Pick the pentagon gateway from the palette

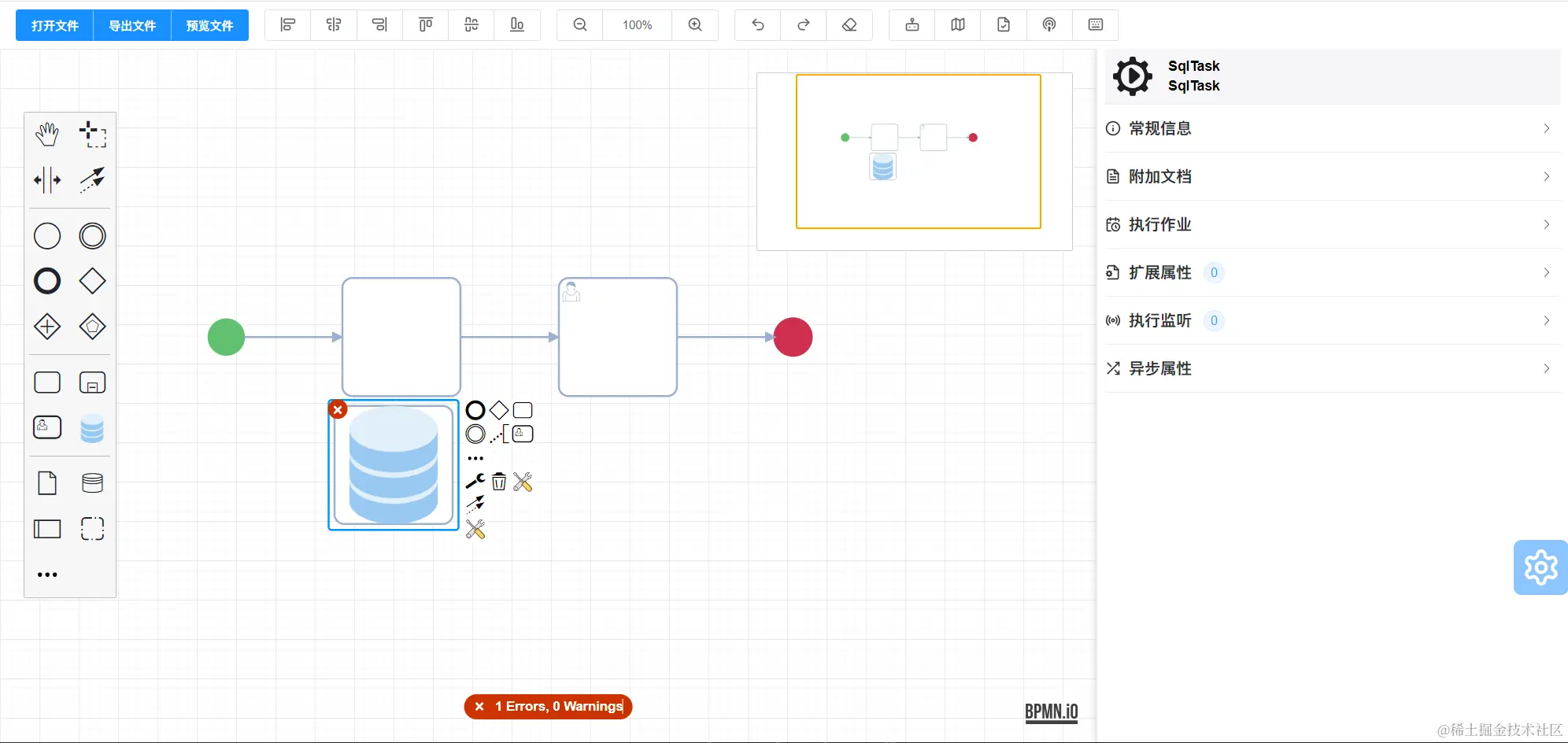coord(93,327)
